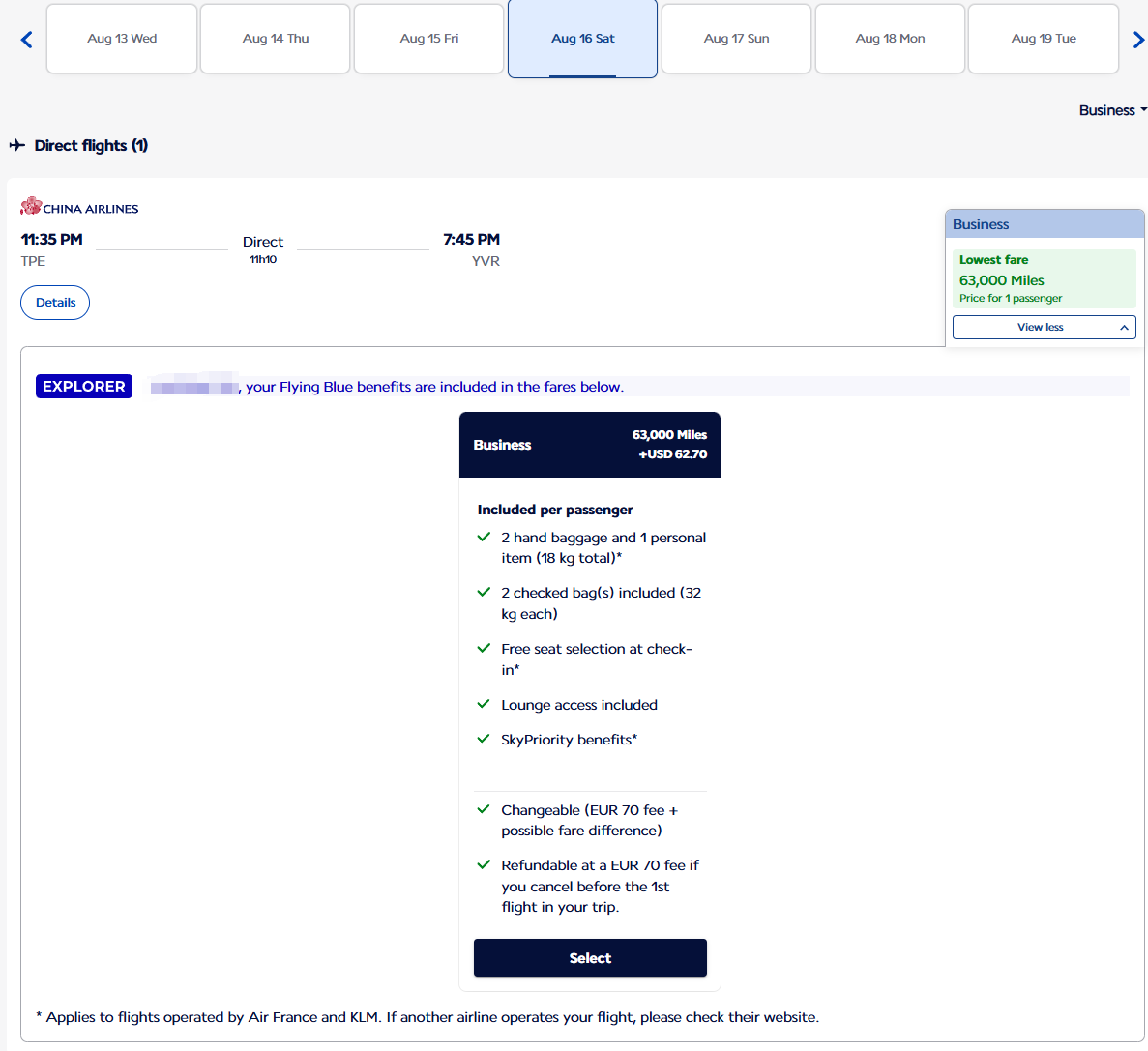Click the airplane icon beside Direct flights
The image size is (1148, 1051).
[16, 145]
